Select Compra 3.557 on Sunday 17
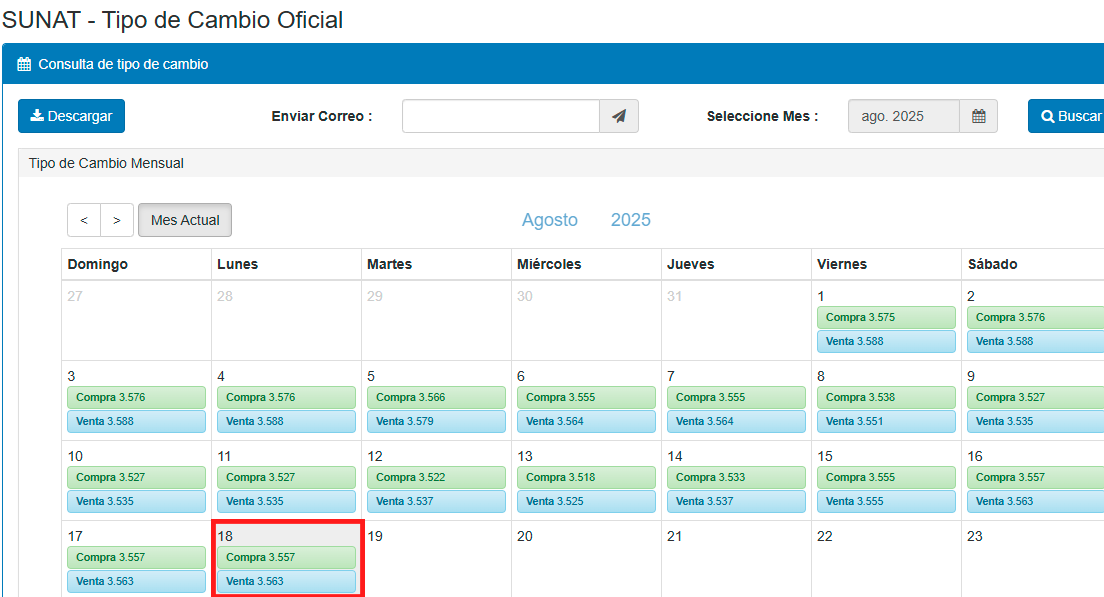This screenshot has width=1104, height=597. coord(137,558)
